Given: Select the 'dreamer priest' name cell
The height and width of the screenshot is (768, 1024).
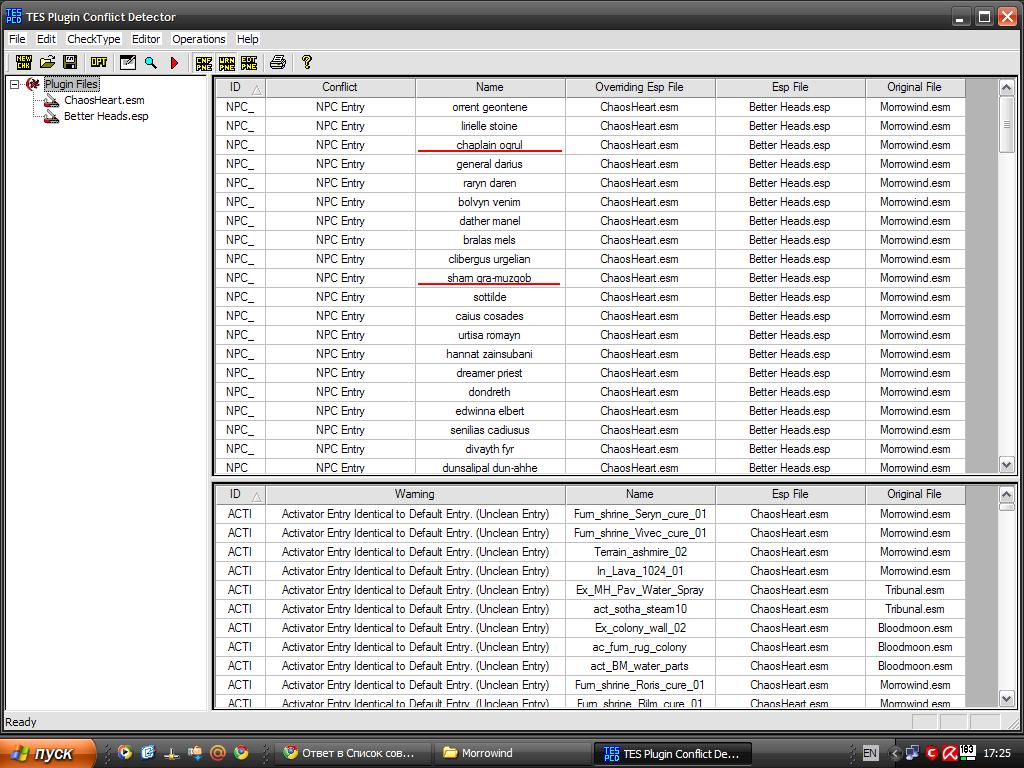Looking at the screenshot, I should pos(490,373).
